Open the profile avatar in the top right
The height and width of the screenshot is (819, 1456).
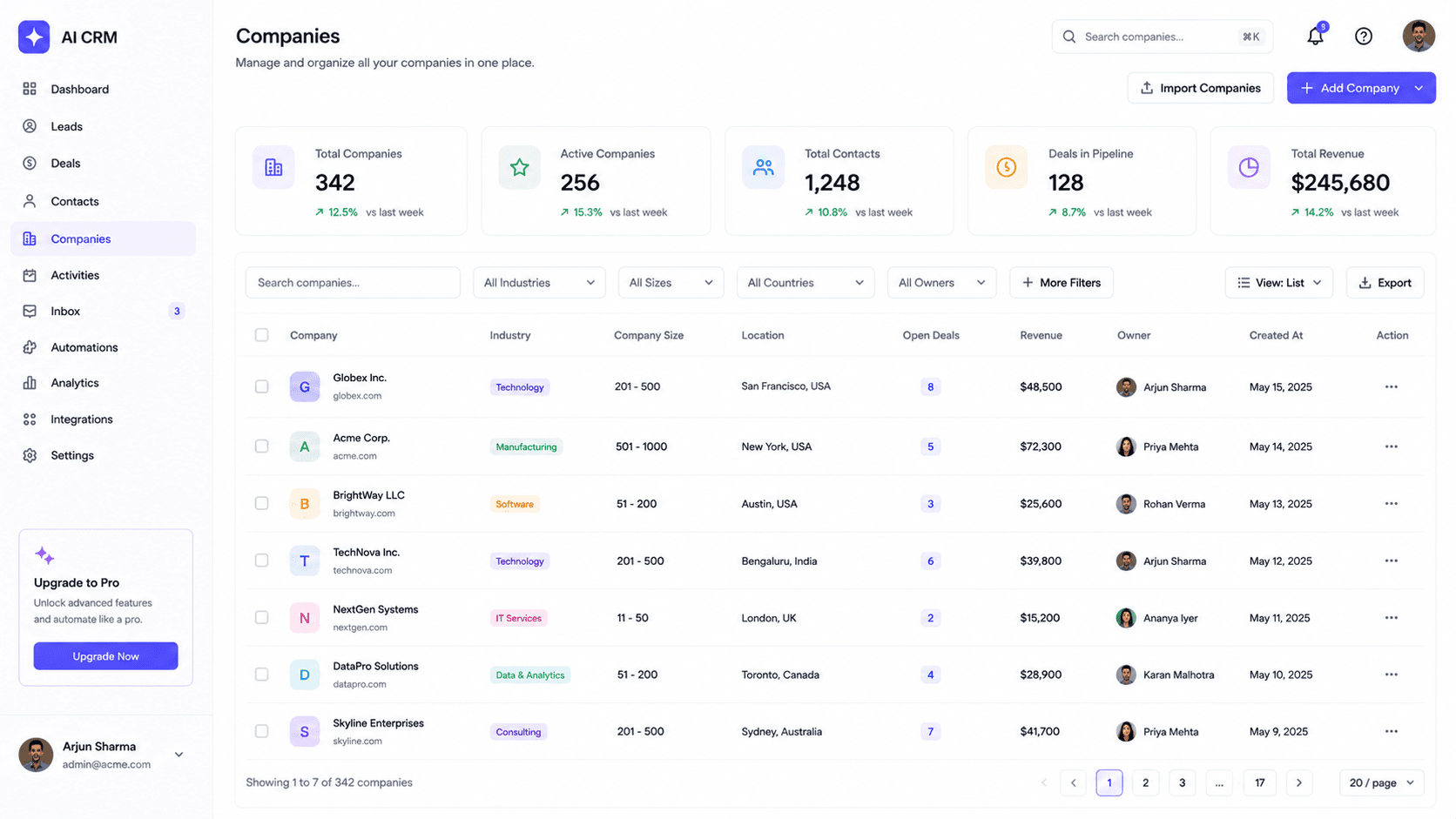[x=1419, y=36]
